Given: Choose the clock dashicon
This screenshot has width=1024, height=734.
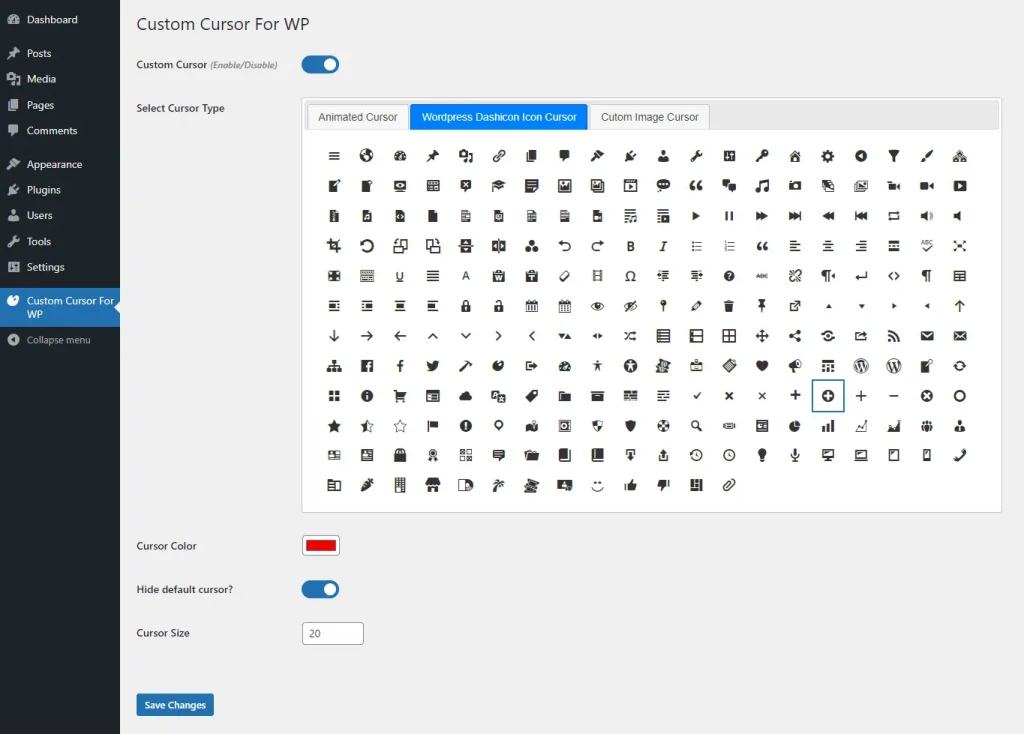Looking at the screenshot, I should pos(729,455).
